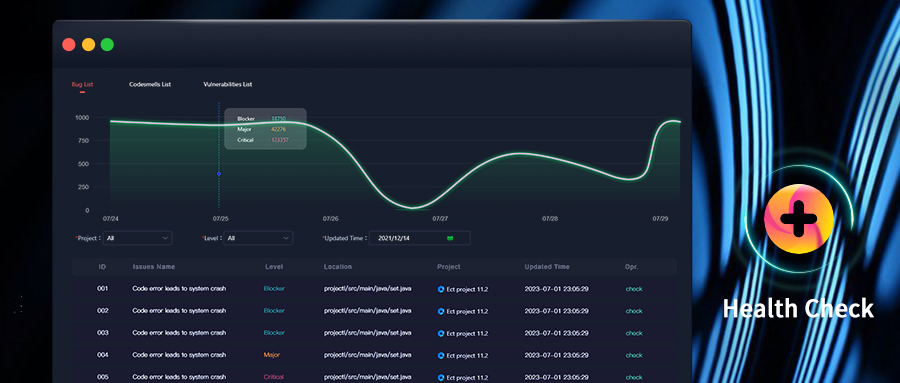Viewport: 900px width, 383px height.
Task: Click Critical level in row 005
Action: click(274, 377)
